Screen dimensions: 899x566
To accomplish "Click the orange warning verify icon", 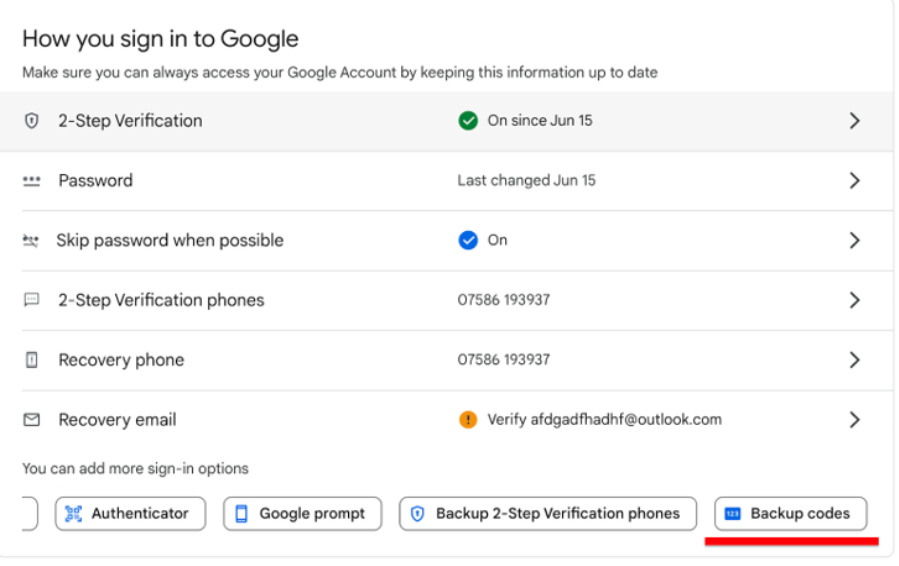I will pyautogui.click(x=467, y=420).
